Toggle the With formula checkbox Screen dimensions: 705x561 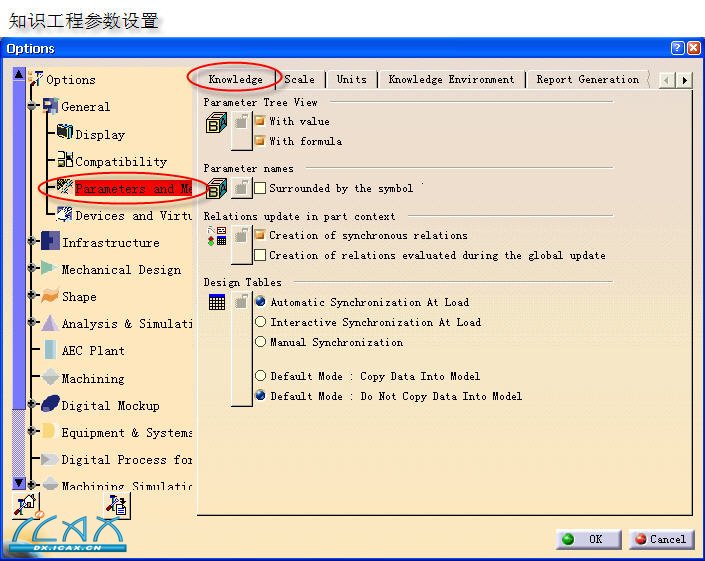260,140
